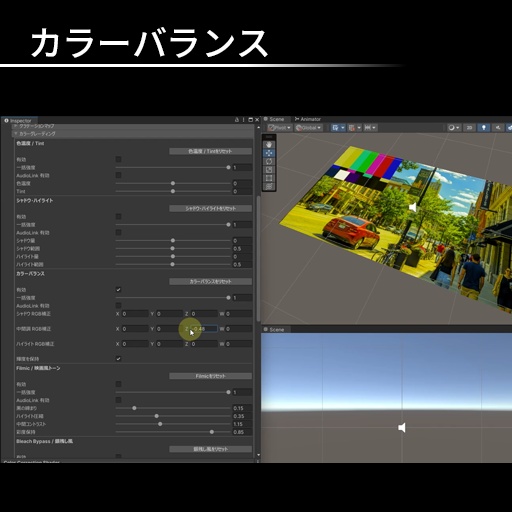Open ruler snap dropdown arrow
Screen dimensions: 512x512
pyautogui.click(x=374, y=128)
